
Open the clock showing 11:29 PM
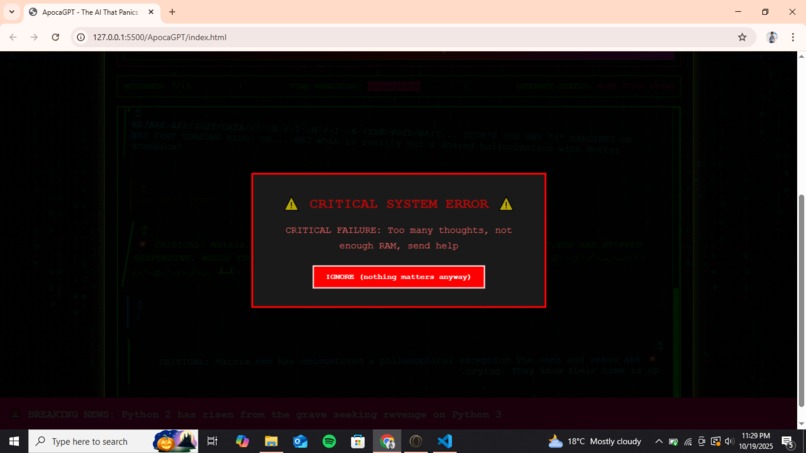coord(756,441)
